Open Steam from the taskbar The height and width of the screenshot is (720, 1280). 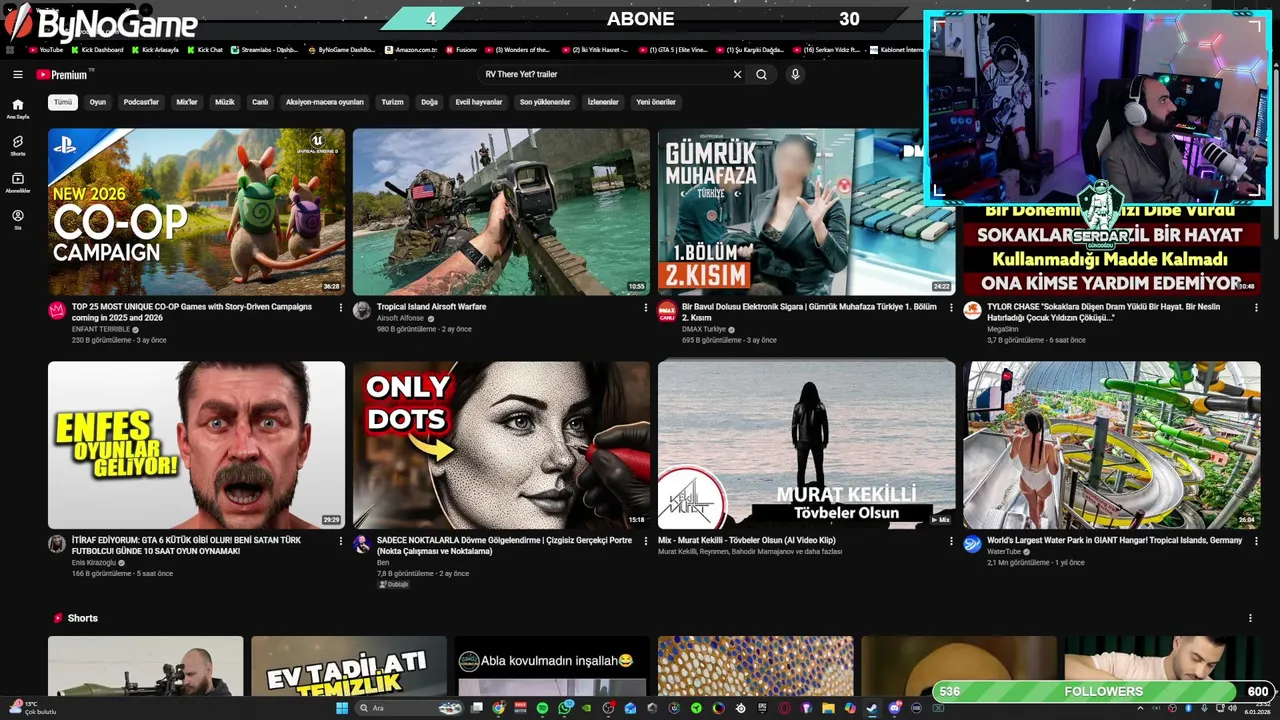tap(872, 708)
